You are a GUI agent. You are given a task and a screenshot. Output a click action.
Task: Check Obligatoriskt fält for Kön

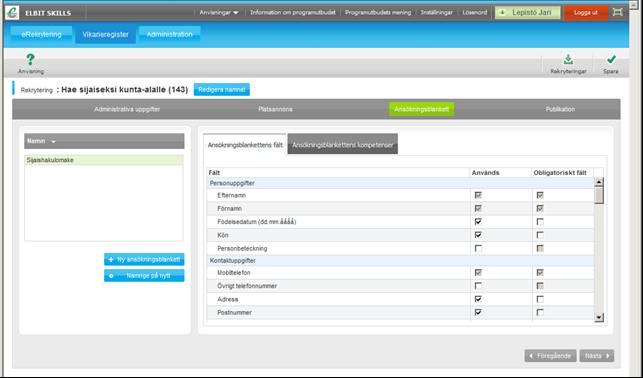click(x=540, y=235)
